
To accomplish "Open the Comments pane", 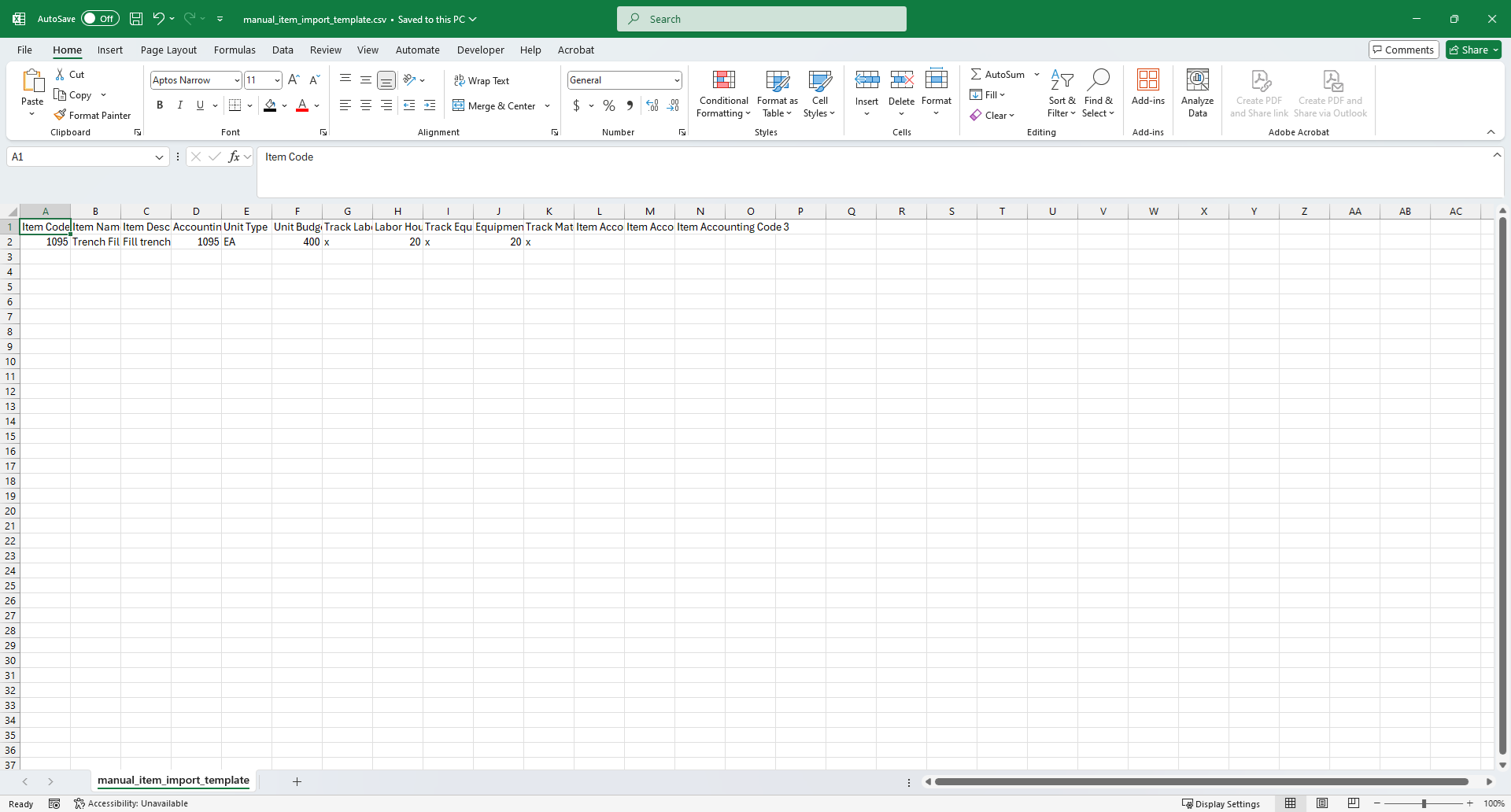I will (x=1404, y=50).
